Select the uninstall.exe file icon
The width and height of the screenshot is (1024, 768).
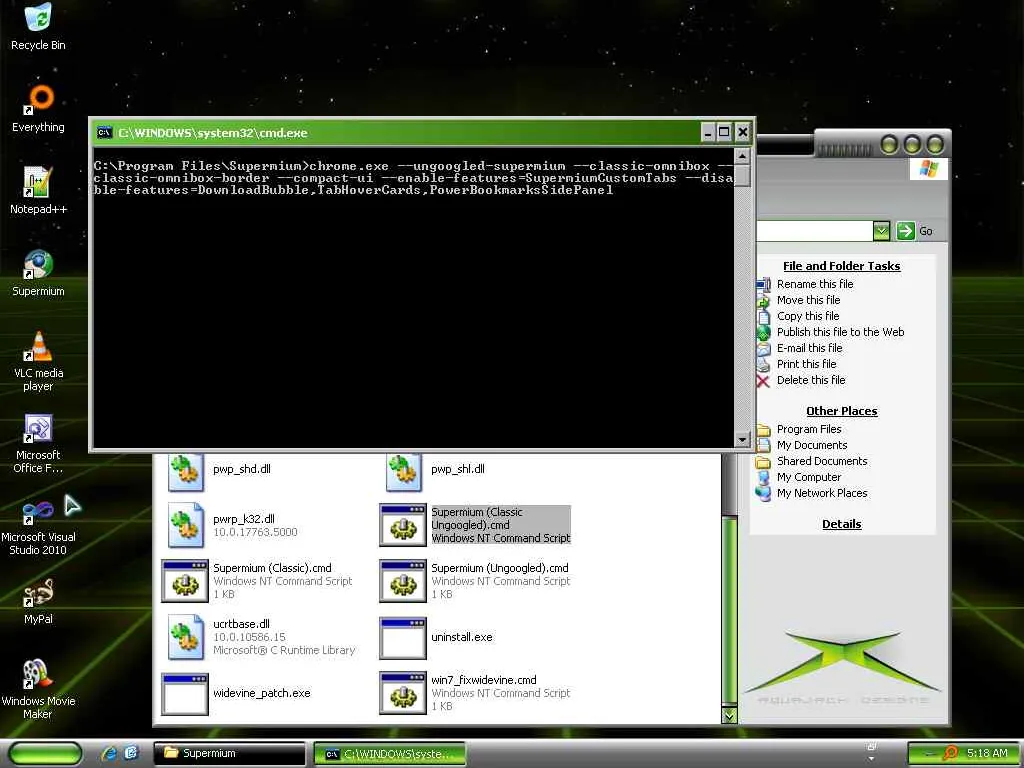(403, 637)
